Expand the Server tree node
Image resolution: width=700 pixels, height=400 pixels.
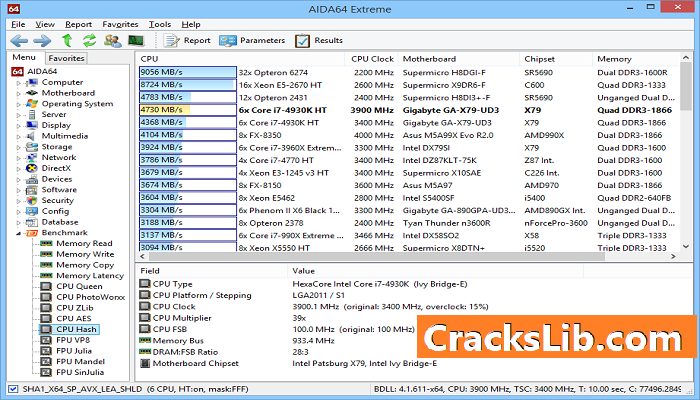click(x=19, y=115)
